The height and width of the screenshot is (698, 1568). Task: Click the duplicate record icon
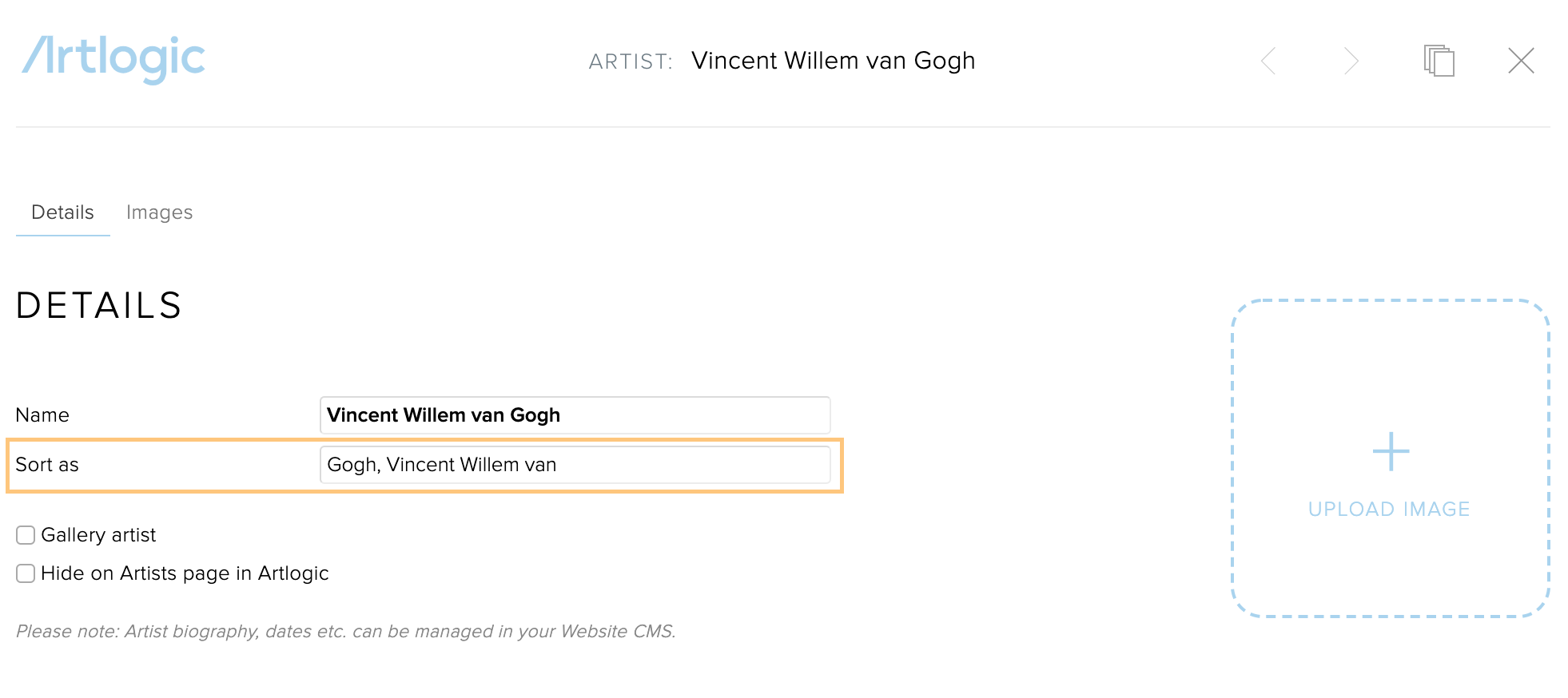pyautogui.click(x=1439, y=61)
